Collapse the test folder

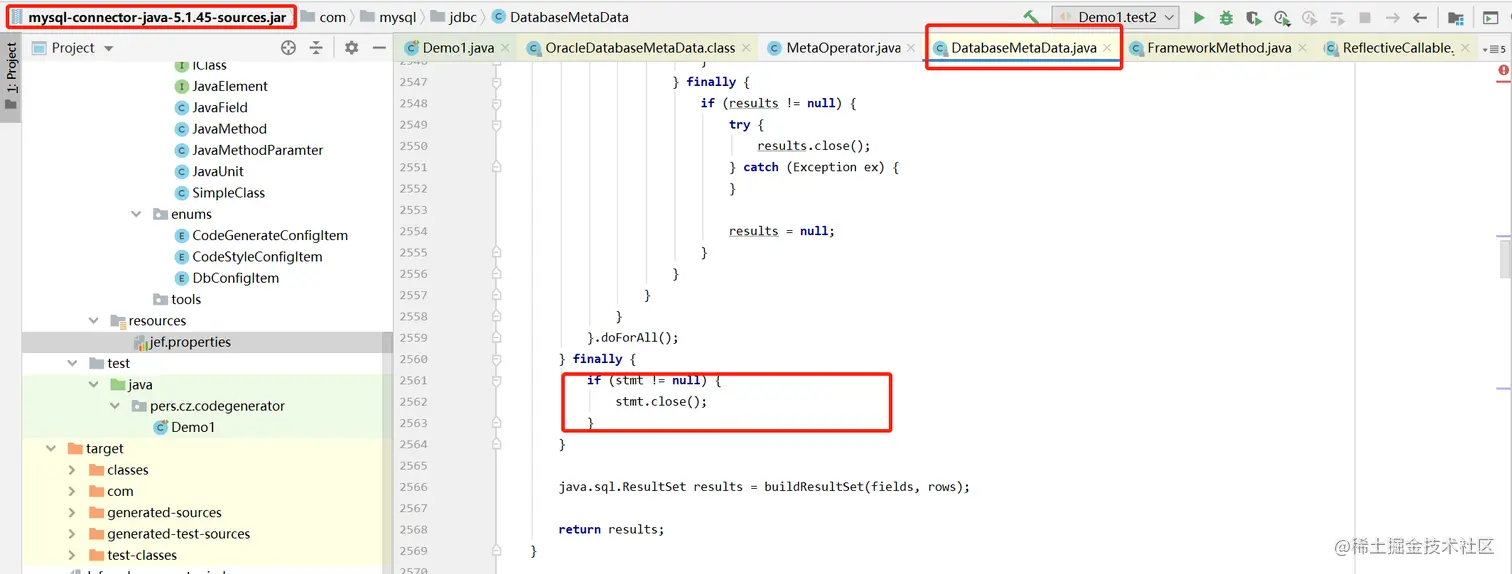click(x=72, y=363)
